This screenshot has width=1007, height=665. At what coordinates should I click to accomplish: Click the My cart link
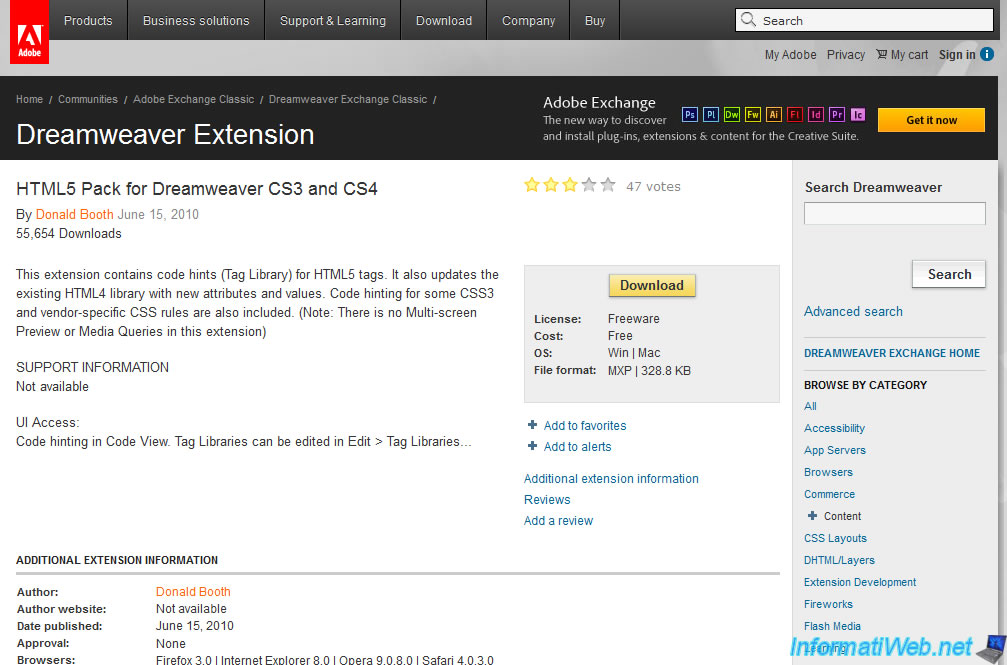909,55
